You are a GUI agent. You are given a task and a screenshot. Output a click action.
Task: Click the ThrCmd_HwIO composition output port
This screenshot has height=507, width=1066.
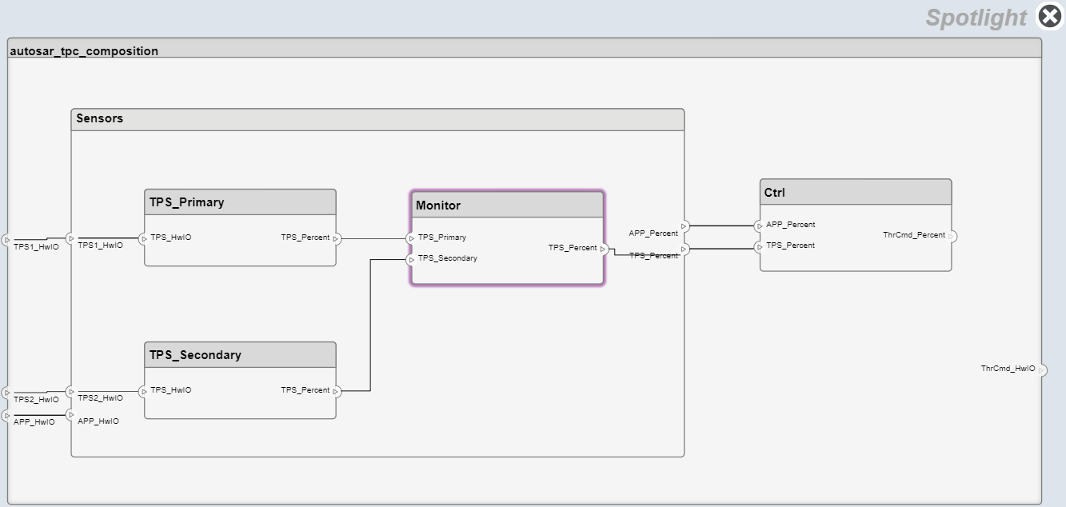(x=1042, y=370)
